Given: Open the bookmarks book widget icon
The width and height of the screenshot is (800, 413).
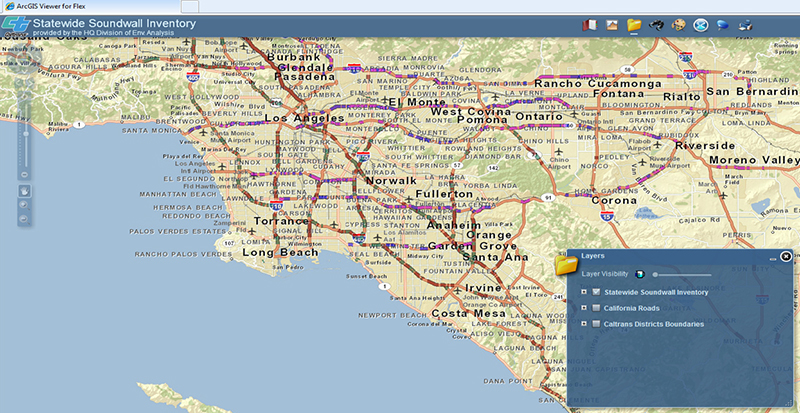Looking at the screenshot, I should pos(589,25).
